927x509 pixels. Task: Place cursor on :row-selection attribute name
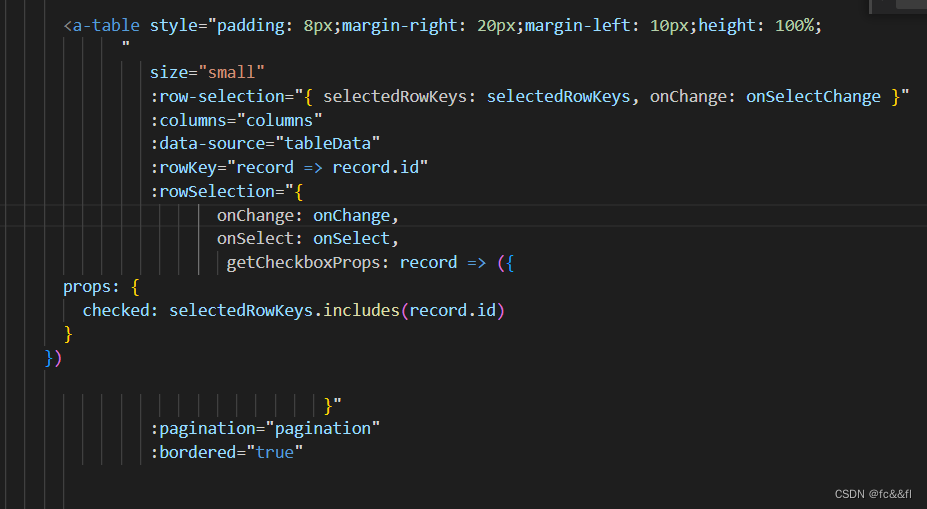click(218, 96)
